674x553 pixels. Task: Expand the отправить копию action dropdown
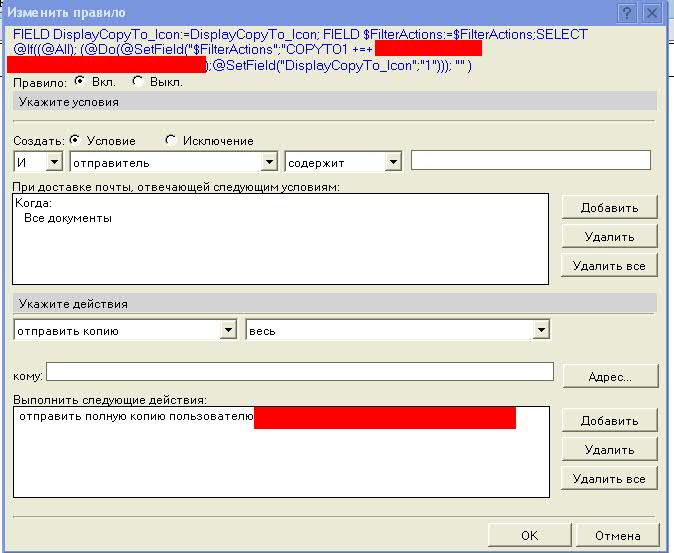[x=227, y=329]
